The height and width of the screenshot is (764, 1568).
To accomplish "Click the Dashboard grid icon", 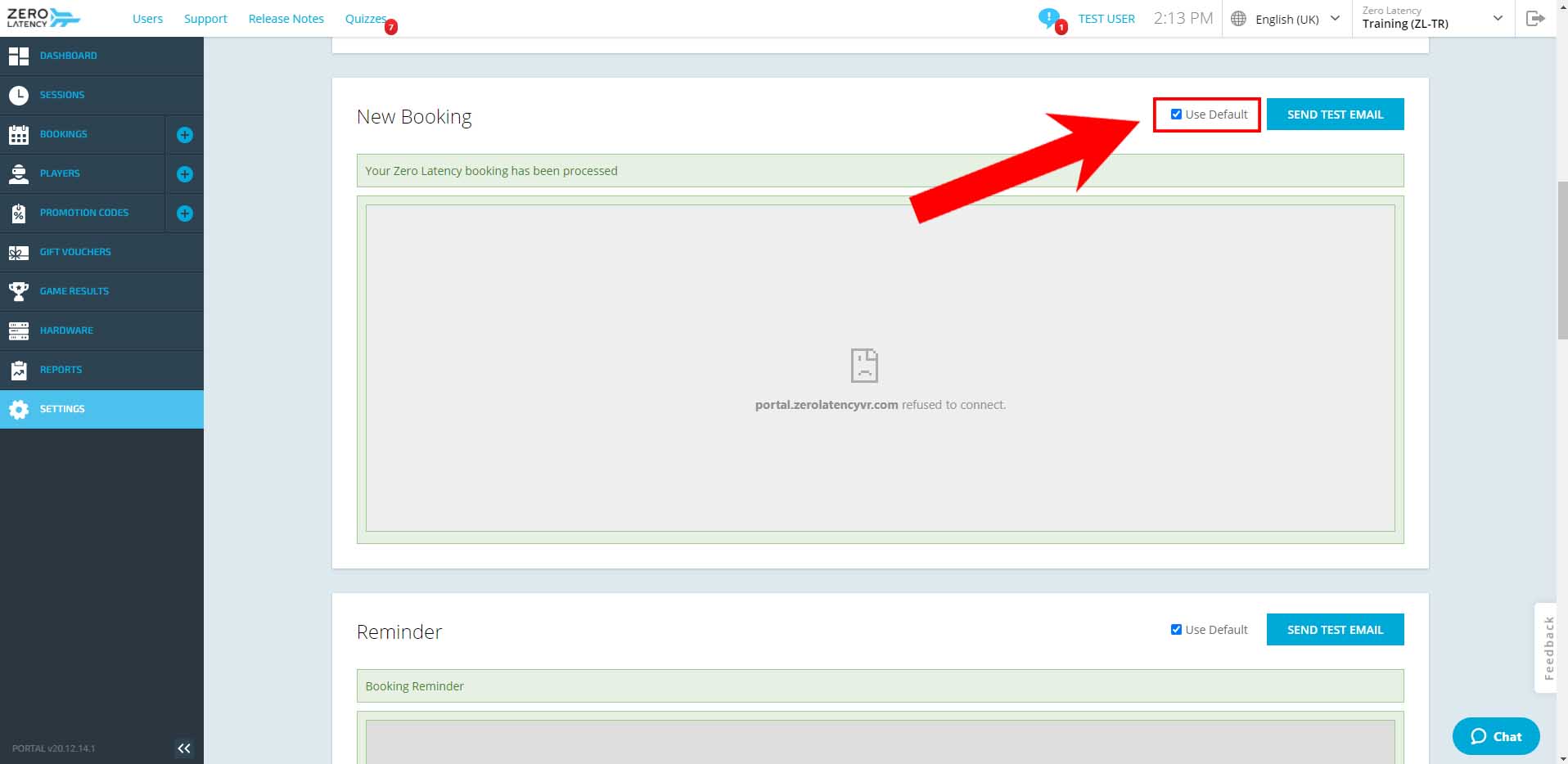I will (x=19, y=56).
